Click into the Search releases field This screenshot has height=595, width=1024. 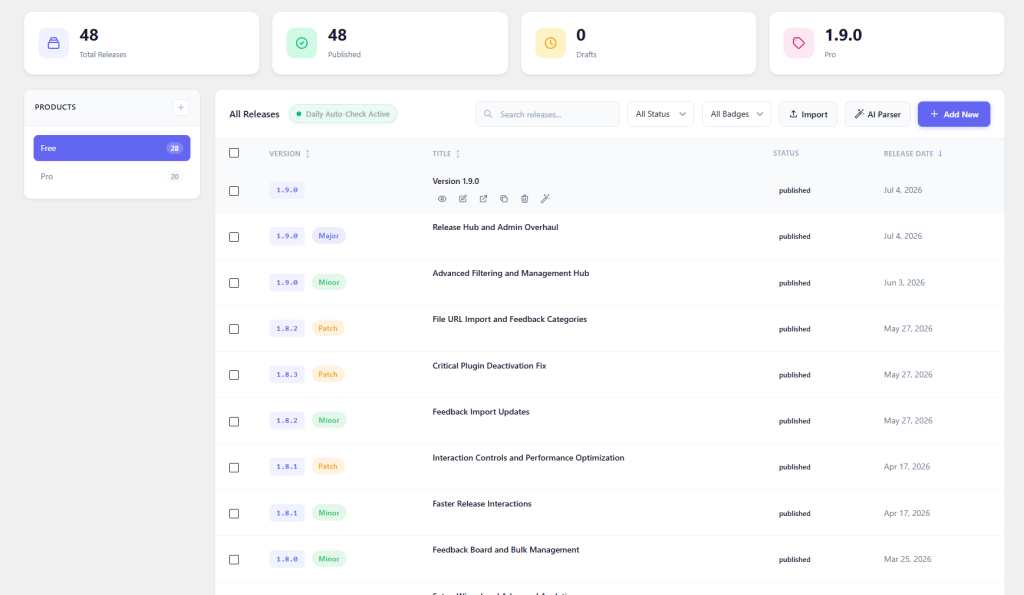(x=547, y=114)
